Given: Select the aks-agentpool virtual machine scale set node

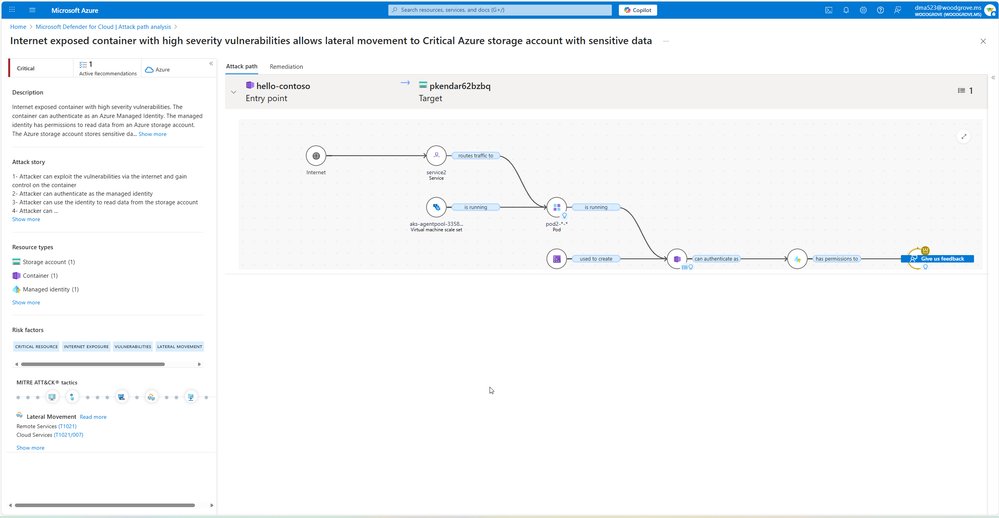Looking at the screenshot, I should click(436, 207).
